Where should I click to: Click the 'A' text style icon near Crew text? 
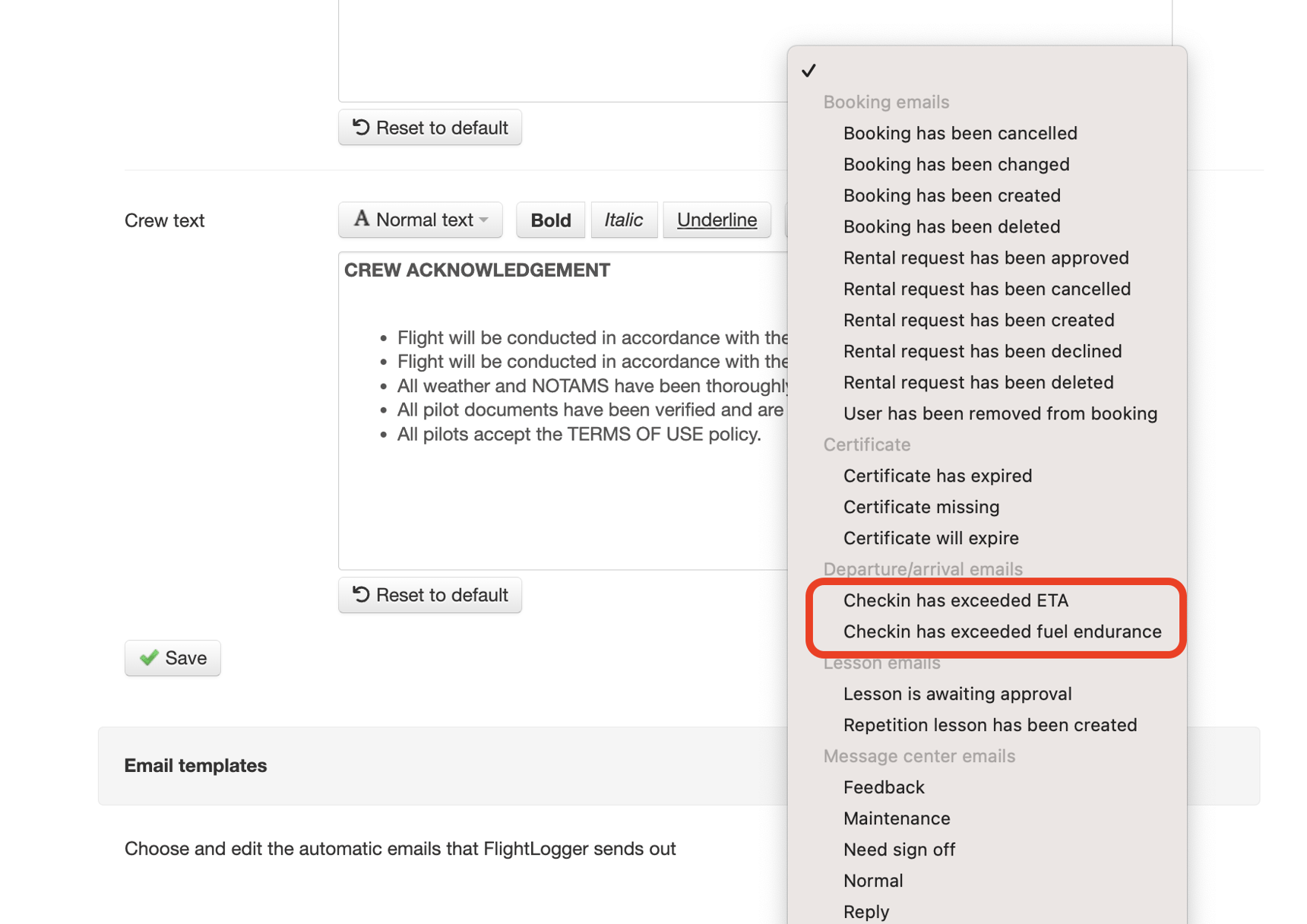362,220
